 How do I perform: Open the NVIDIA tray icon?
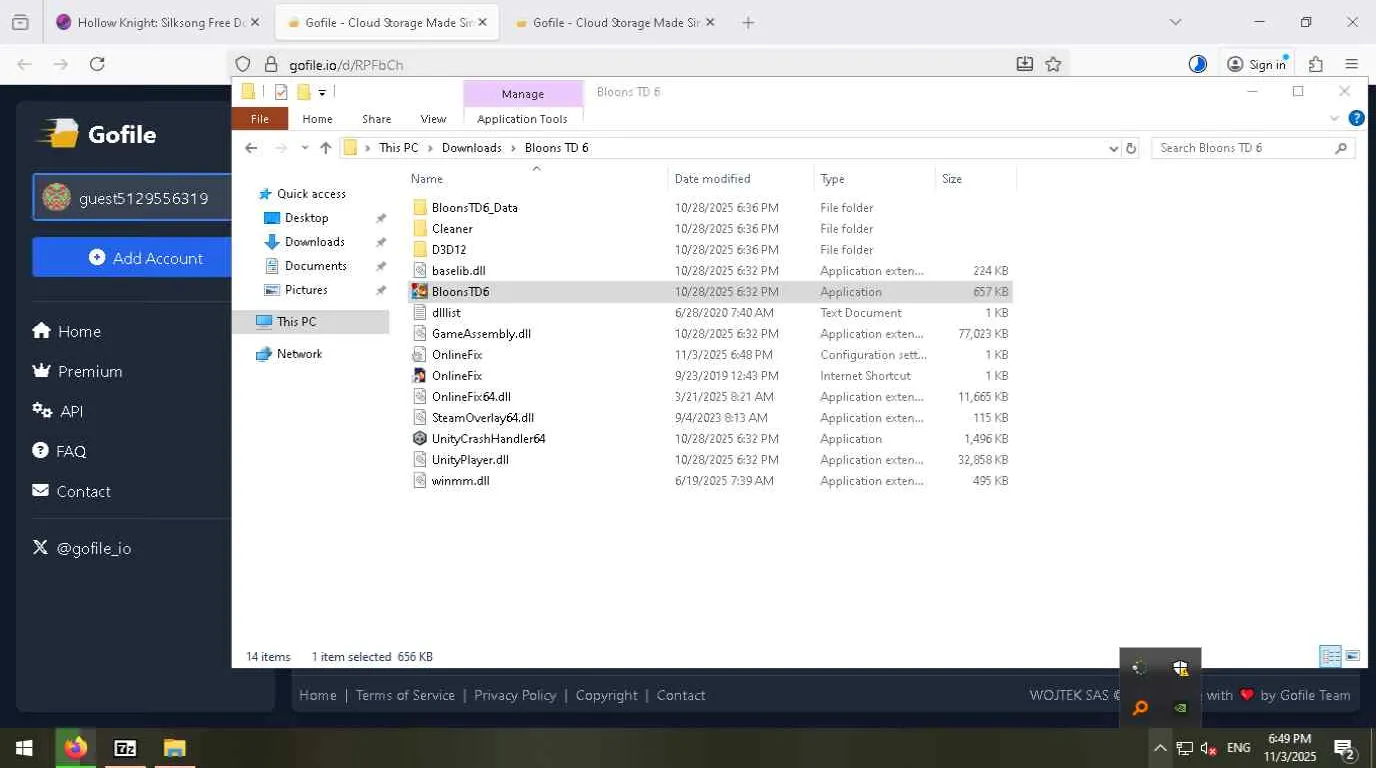click(1180, 708)
